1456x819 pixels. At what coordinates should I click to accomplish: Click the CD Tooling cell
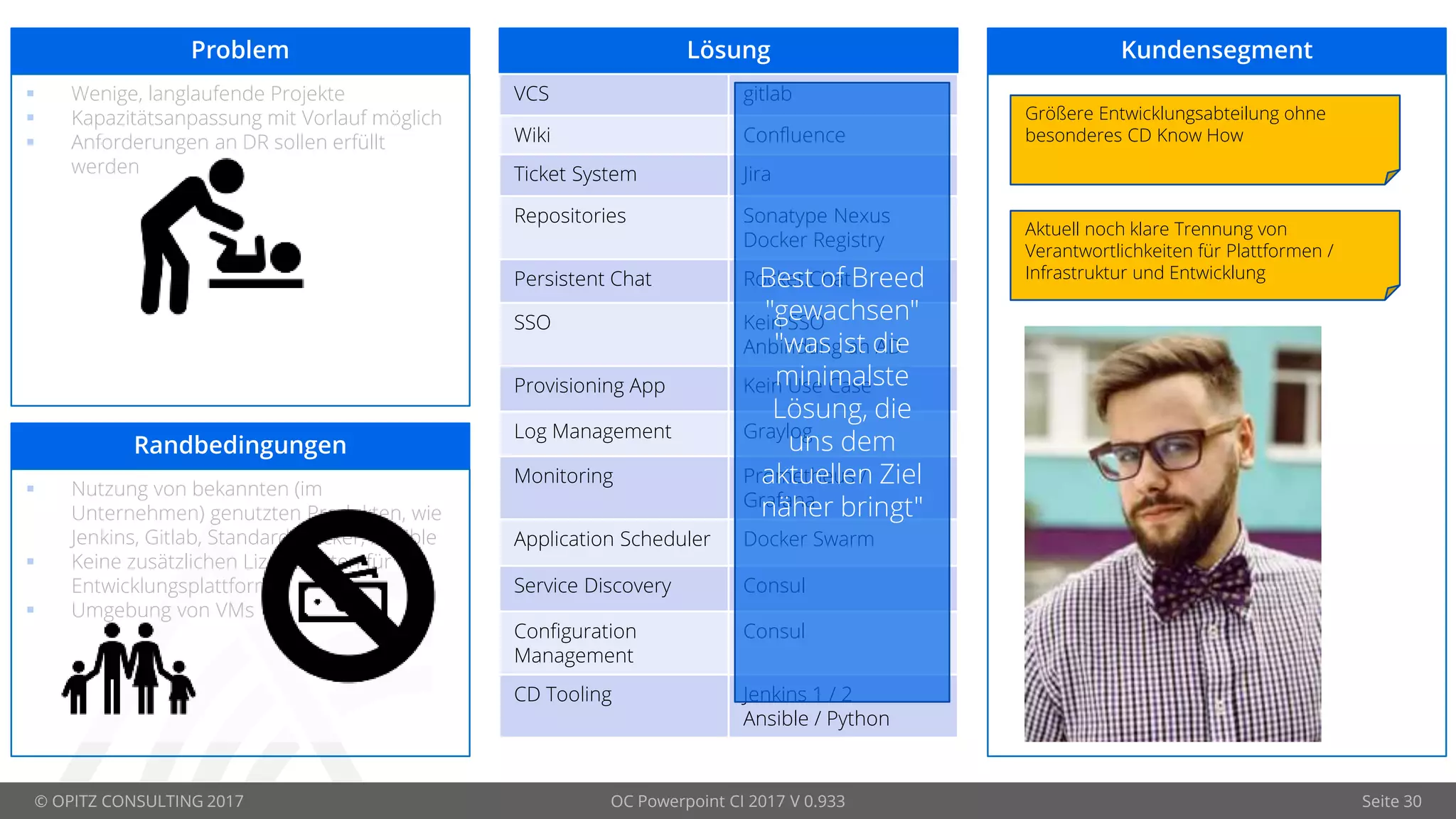coord(614,705)
